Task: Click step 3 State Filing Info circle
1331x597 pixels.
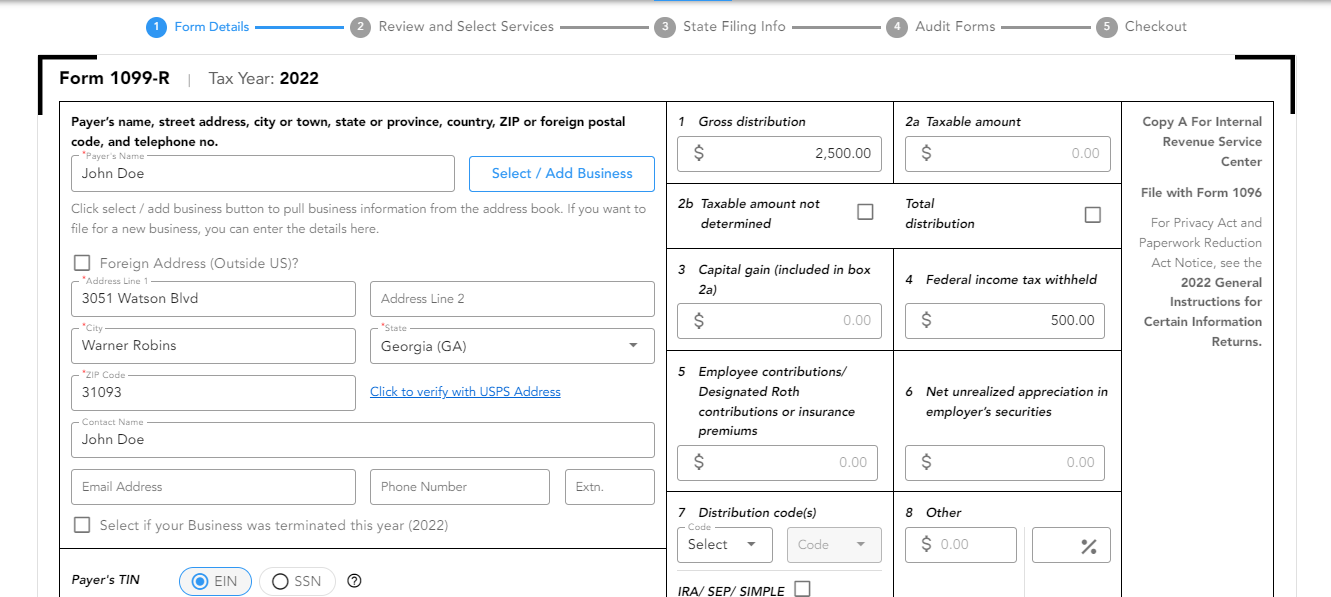Action: pos(665,27)
